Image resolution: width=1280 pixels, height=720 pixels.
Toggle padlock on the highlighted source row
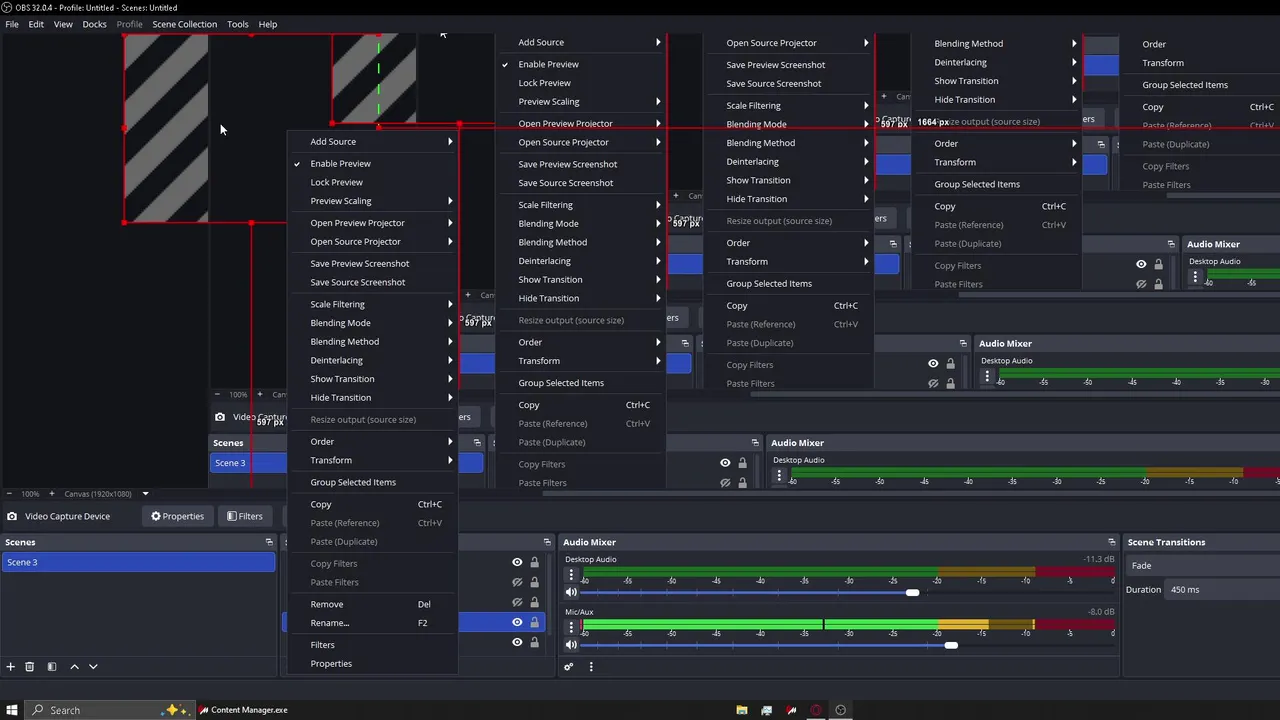pos(534,622)
